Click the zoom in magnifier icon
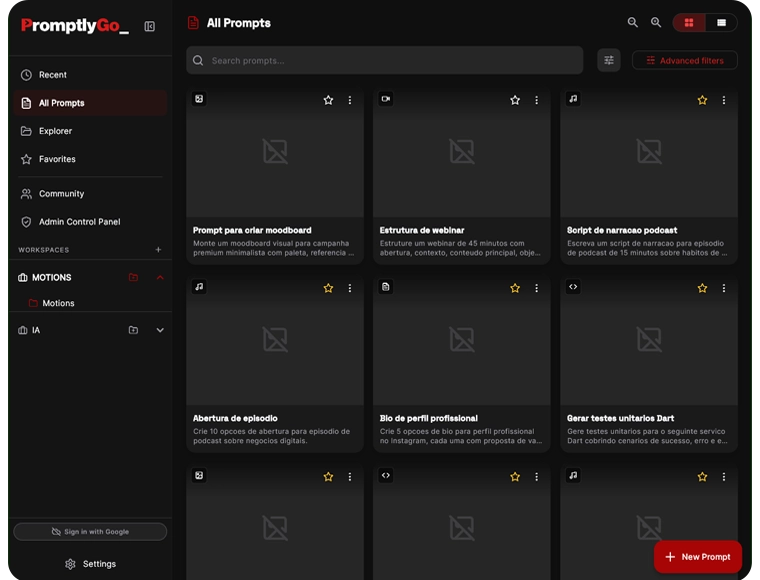760x580 pixels. 656,22
